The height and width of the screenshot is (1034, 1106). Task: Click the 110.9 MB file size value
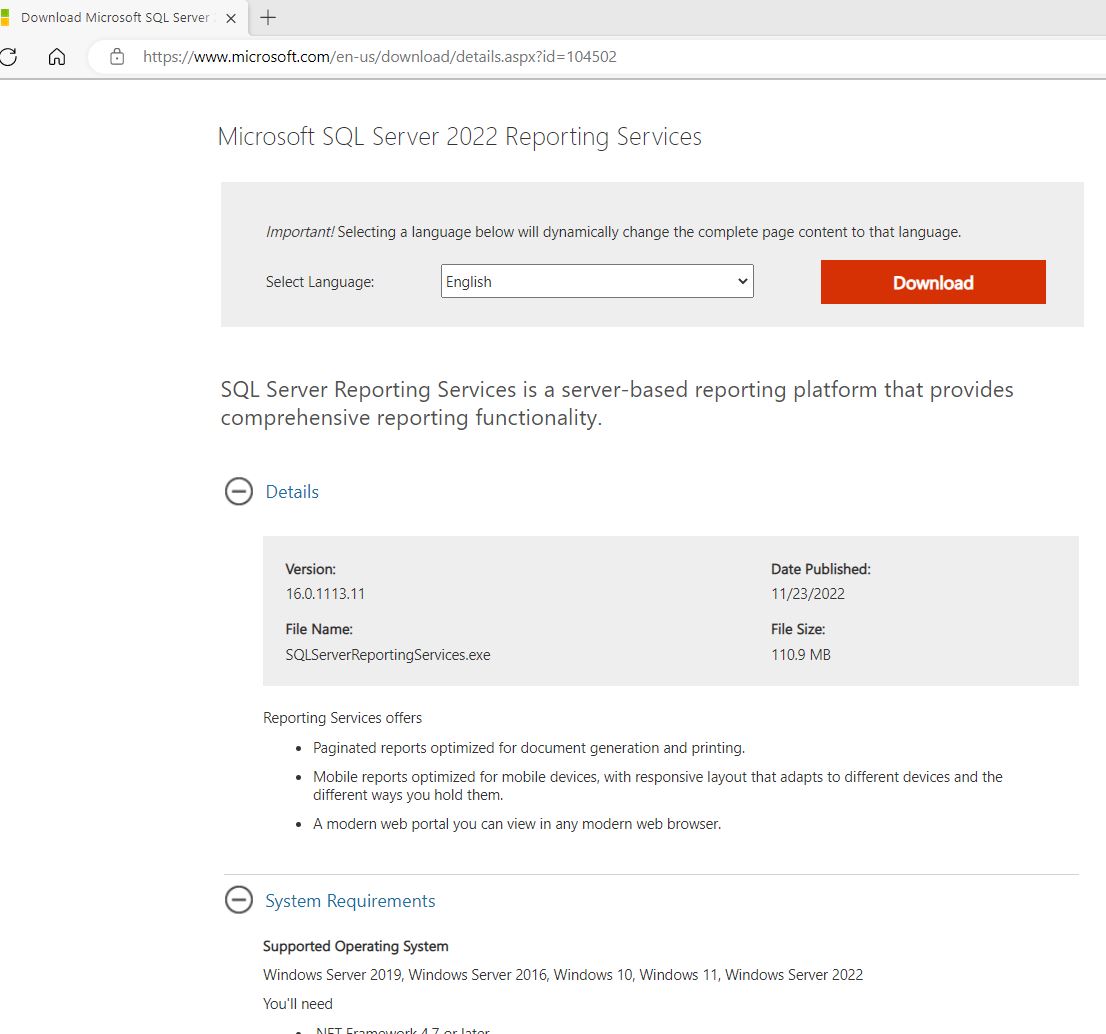[801, 655]
